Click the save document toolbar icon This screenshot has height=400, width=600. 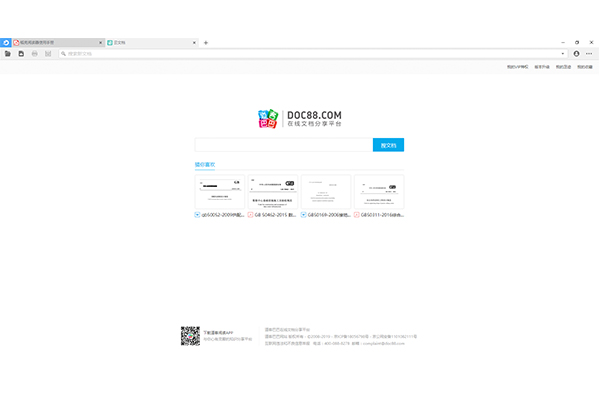[21, 54]
